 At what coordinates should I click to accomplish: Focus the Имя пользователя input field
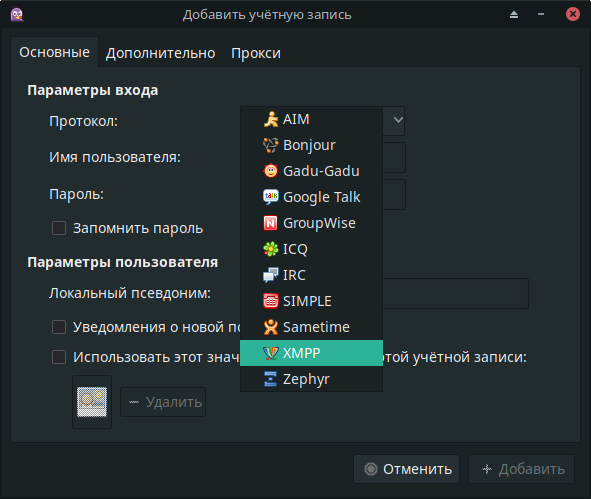pos(394,158)
